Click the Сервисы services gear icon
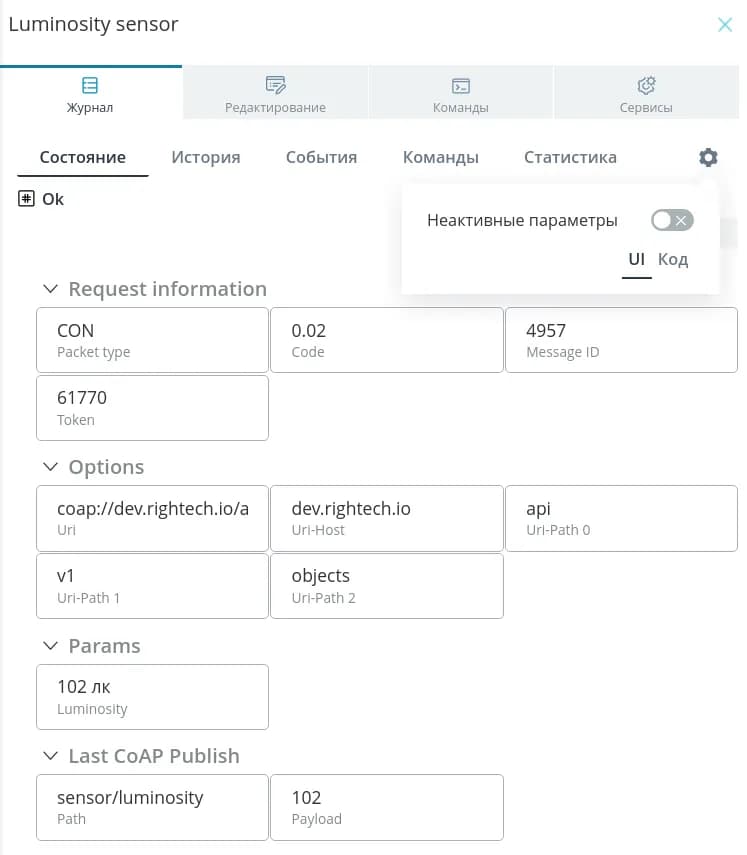The image size is (747, 855). click(645, 85)
